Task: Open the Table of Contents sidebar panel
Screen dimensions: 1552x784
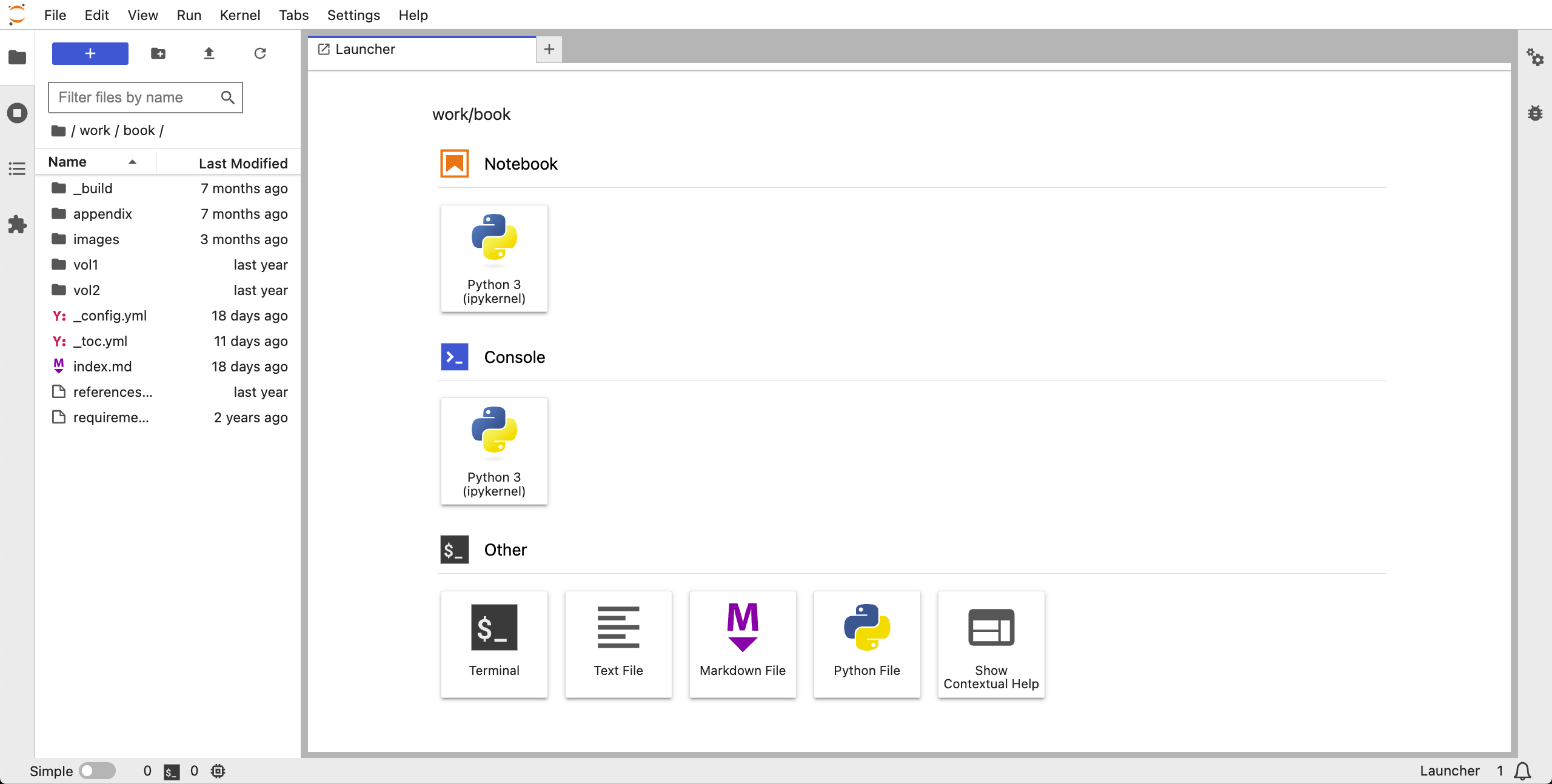Action: (17, 168)
